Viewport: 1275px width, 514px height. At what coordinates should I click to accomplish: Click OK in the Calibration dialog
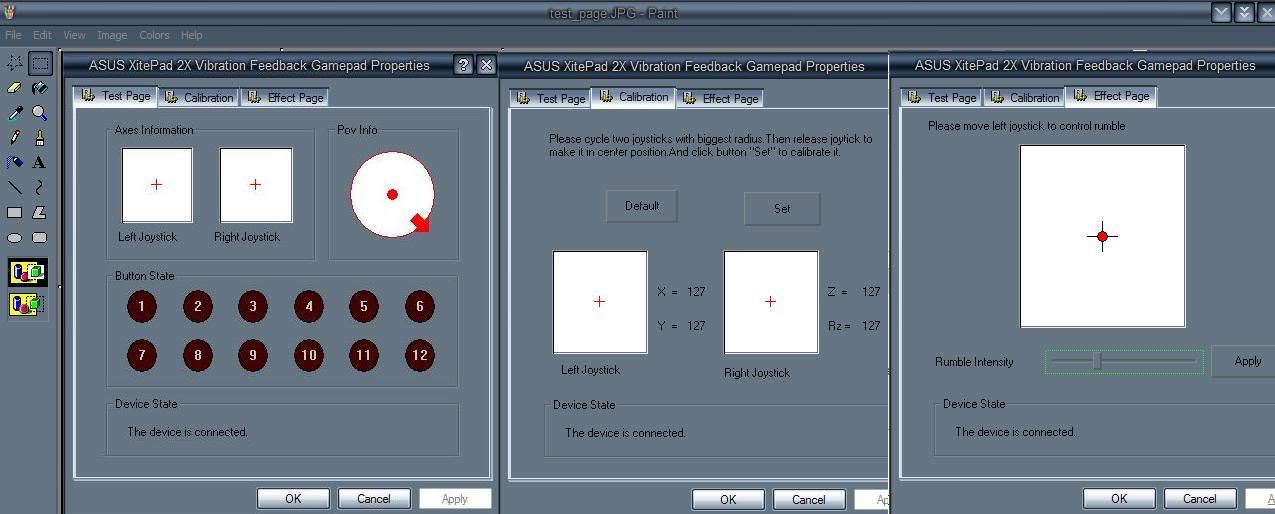pos(728,499)
